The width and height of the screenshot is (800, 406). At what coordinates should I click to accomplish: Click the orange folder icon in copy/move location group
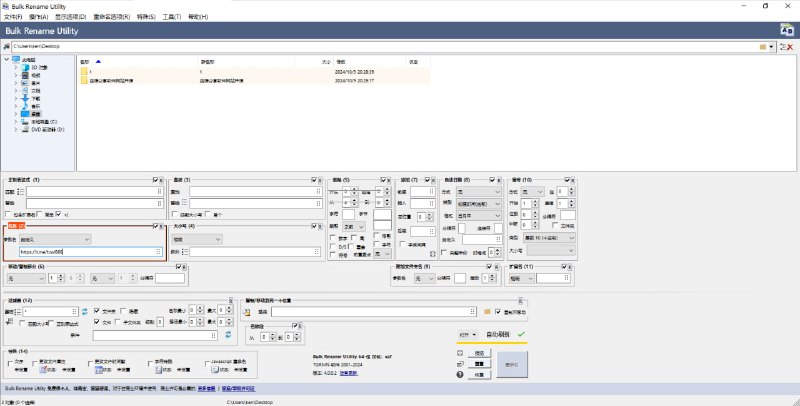pos(487,311)
